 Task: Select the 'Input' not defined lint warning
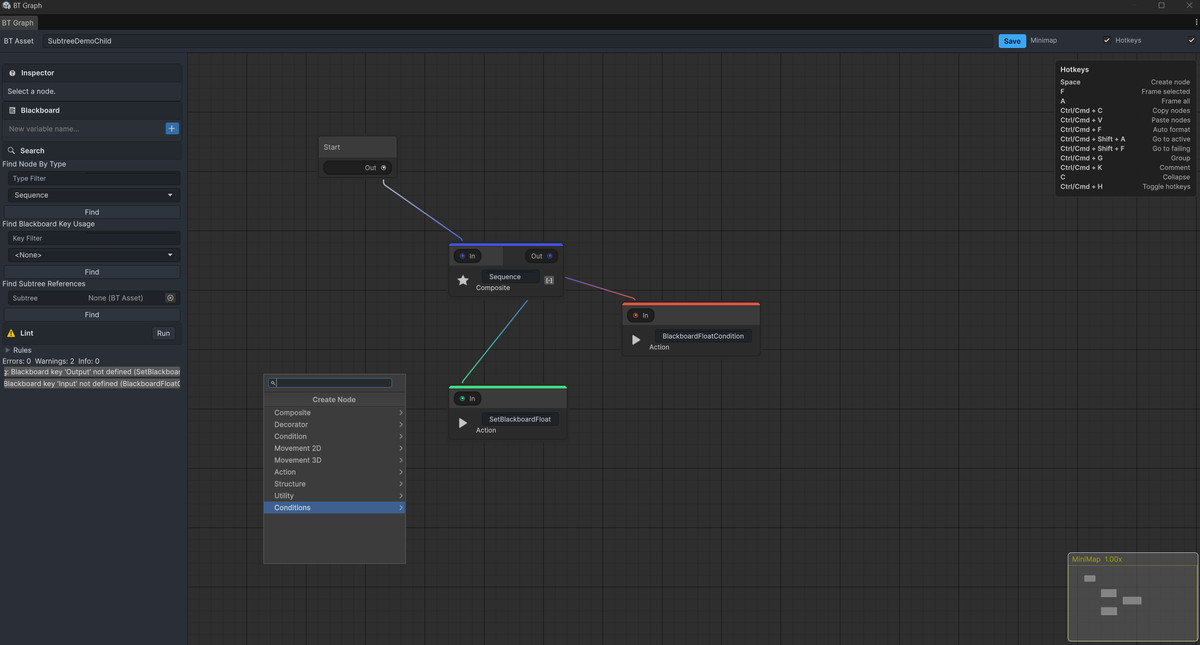(92, 384)
